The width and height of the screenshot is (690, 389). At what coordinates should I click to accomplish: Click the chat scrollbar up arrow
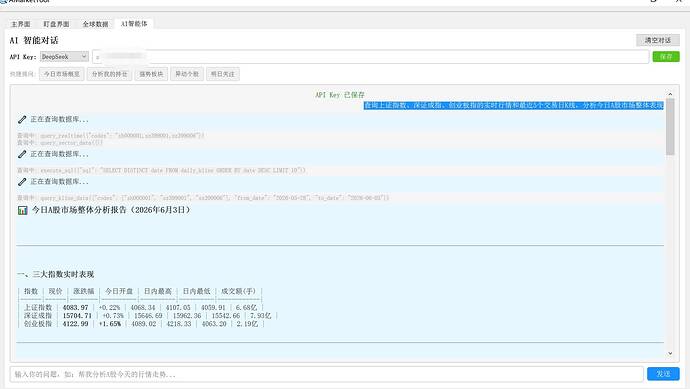click(670, 94)
